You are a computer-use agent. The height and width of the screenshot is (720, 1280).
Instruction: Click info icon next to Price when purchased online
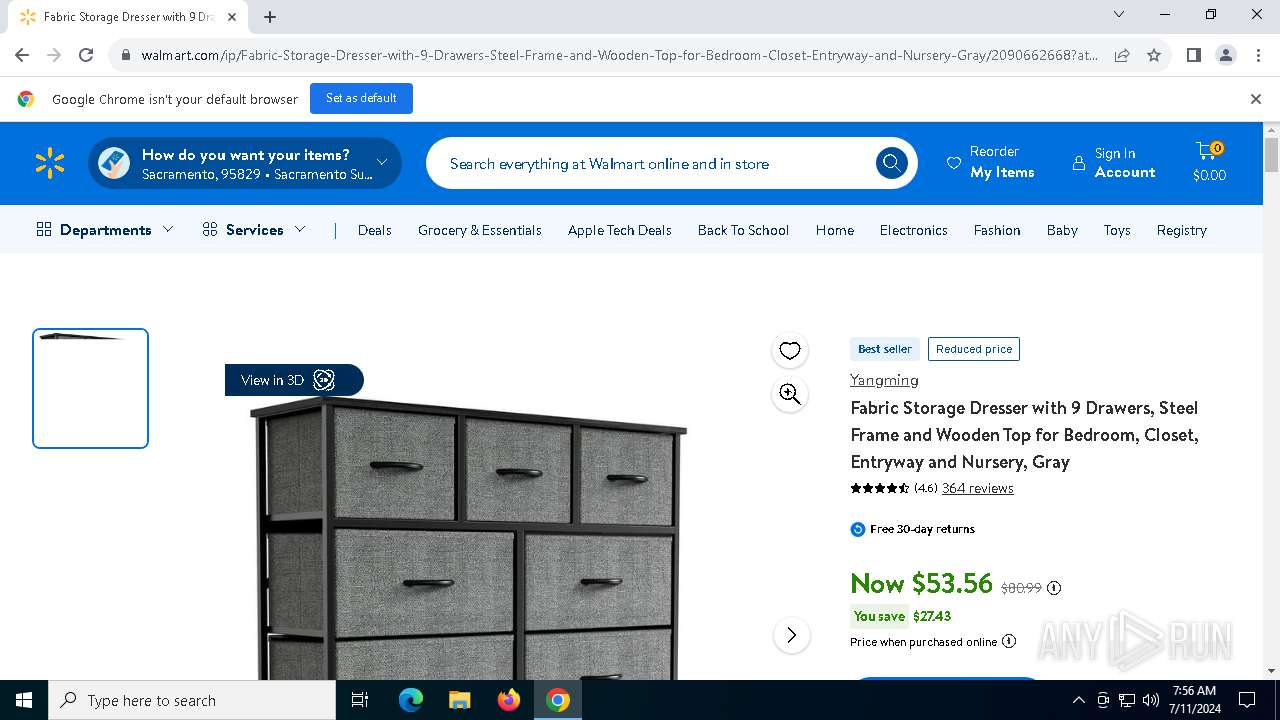tap(1009, 641)
